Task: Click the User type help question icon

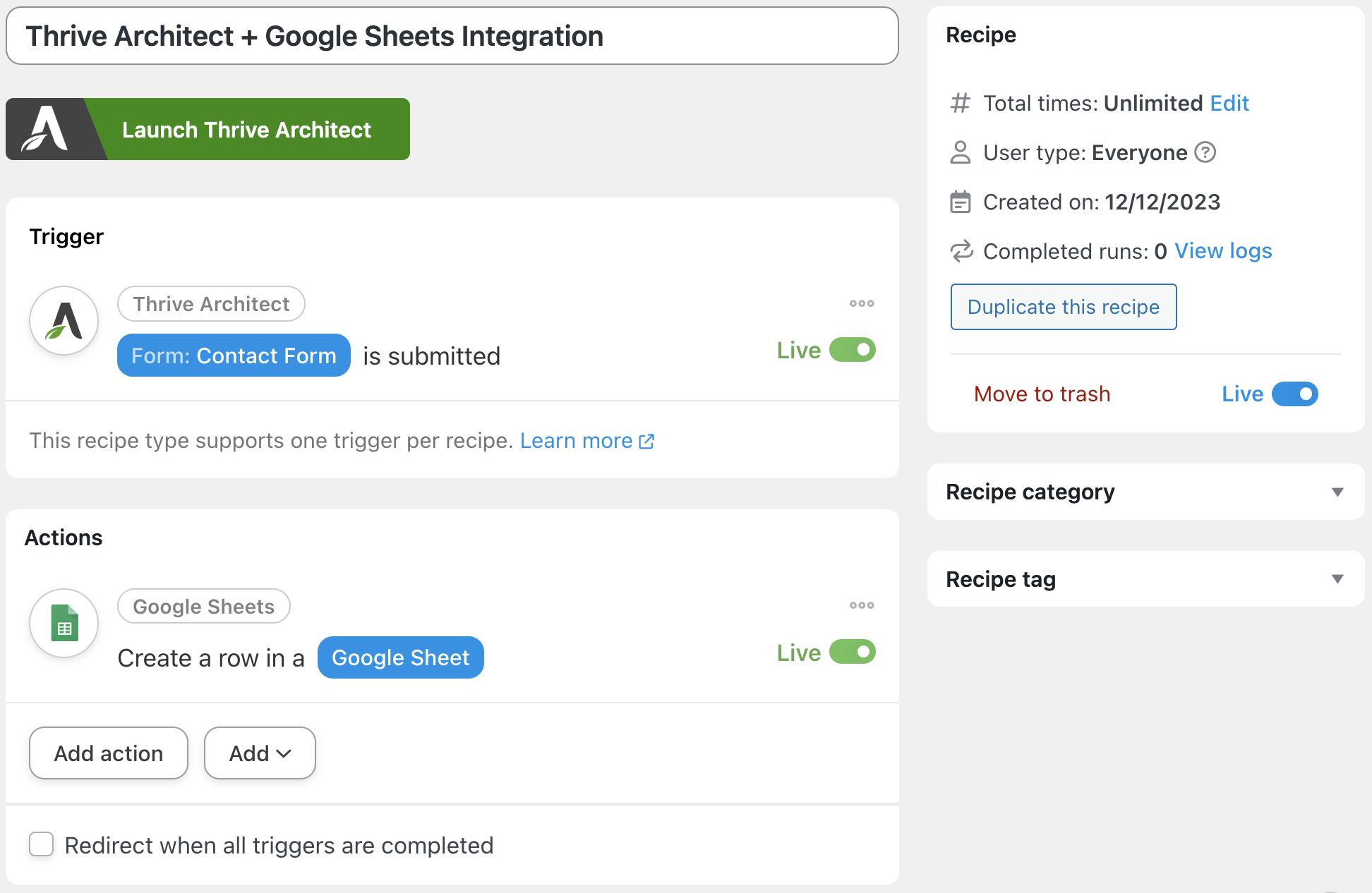Action: [x=1205, y=152]
